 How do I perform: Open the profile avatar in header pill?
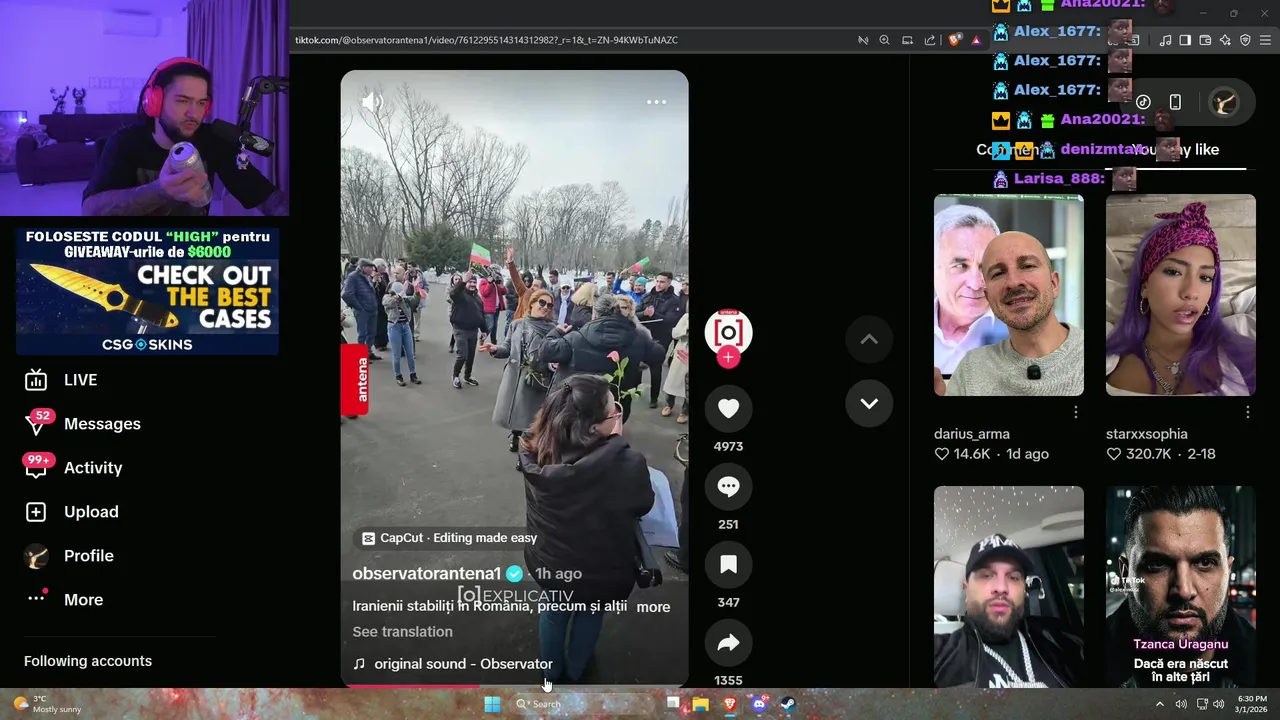tap(1224, 102)
